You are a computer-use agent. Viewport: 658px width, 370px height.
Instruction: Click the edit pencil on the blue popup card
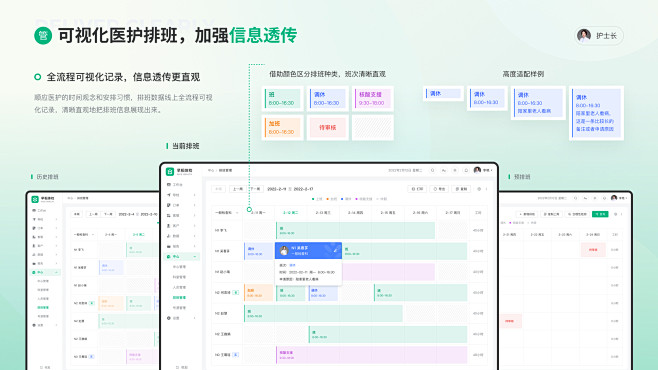[x=336, y=250]
